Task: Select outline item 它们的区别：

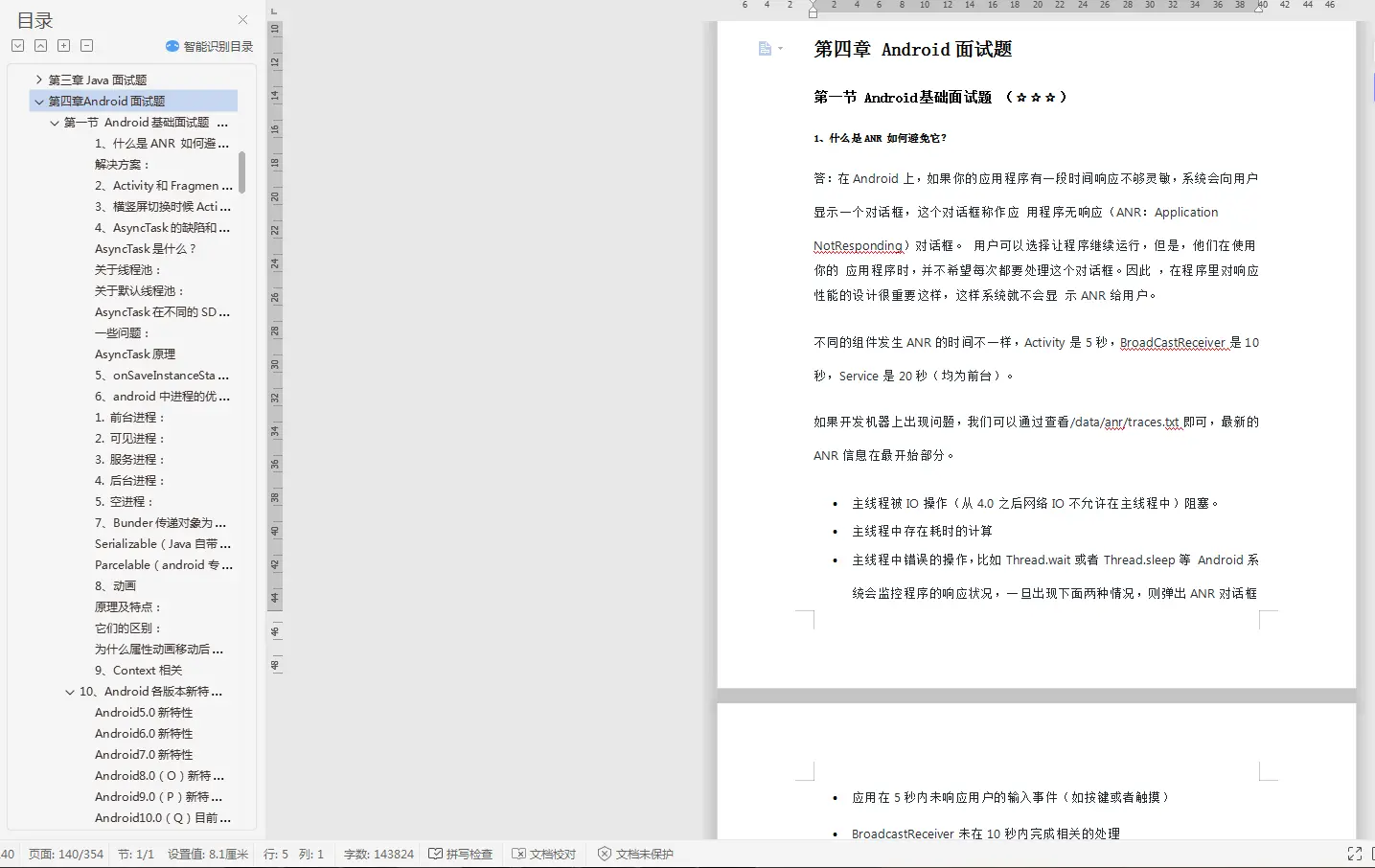Action: click(128, 628)
